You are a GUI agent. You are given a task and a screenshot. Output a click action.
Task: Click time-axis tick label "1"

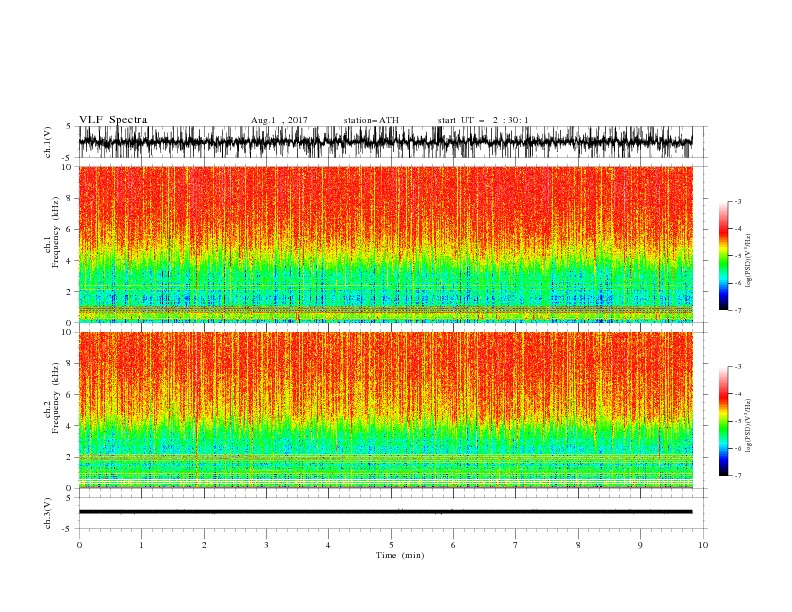click(141, 545)
